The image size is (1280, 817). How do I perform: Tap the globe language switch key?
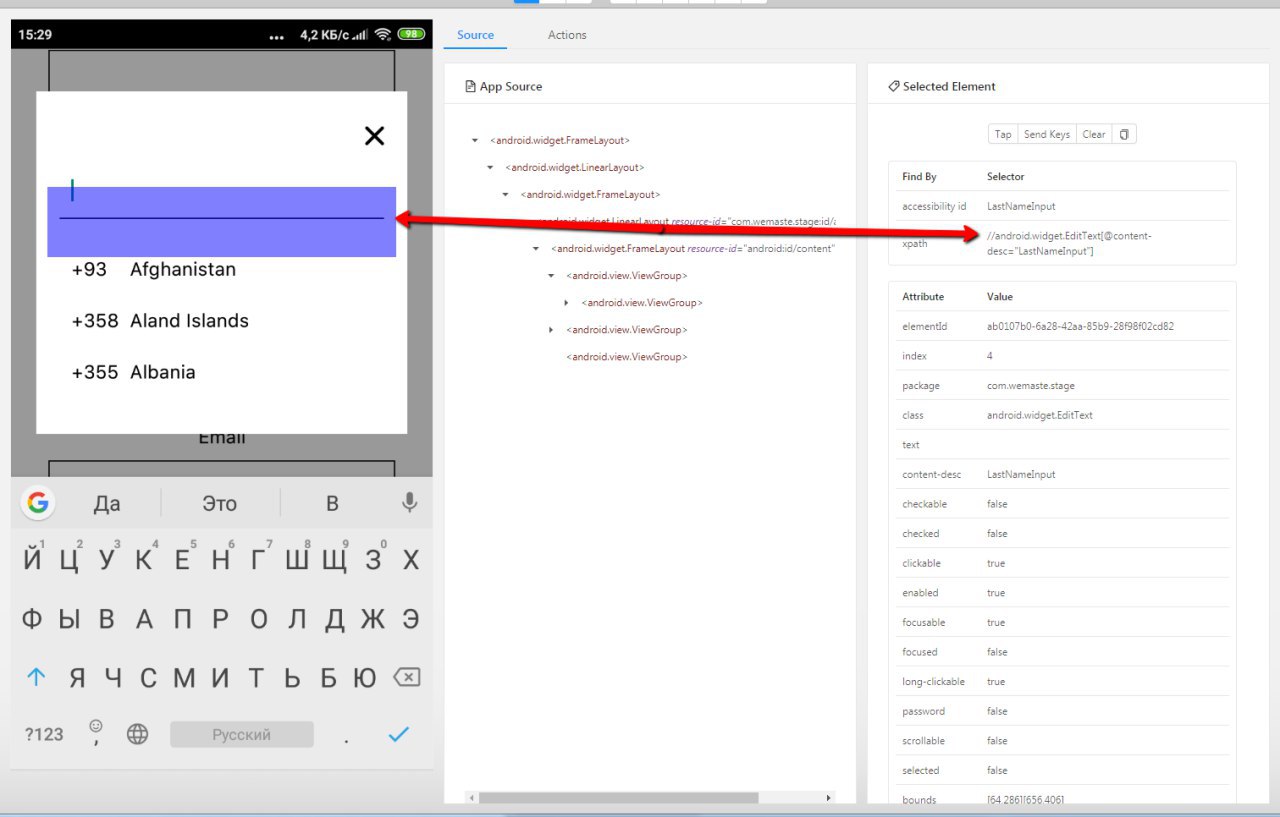tap(137, 734)
